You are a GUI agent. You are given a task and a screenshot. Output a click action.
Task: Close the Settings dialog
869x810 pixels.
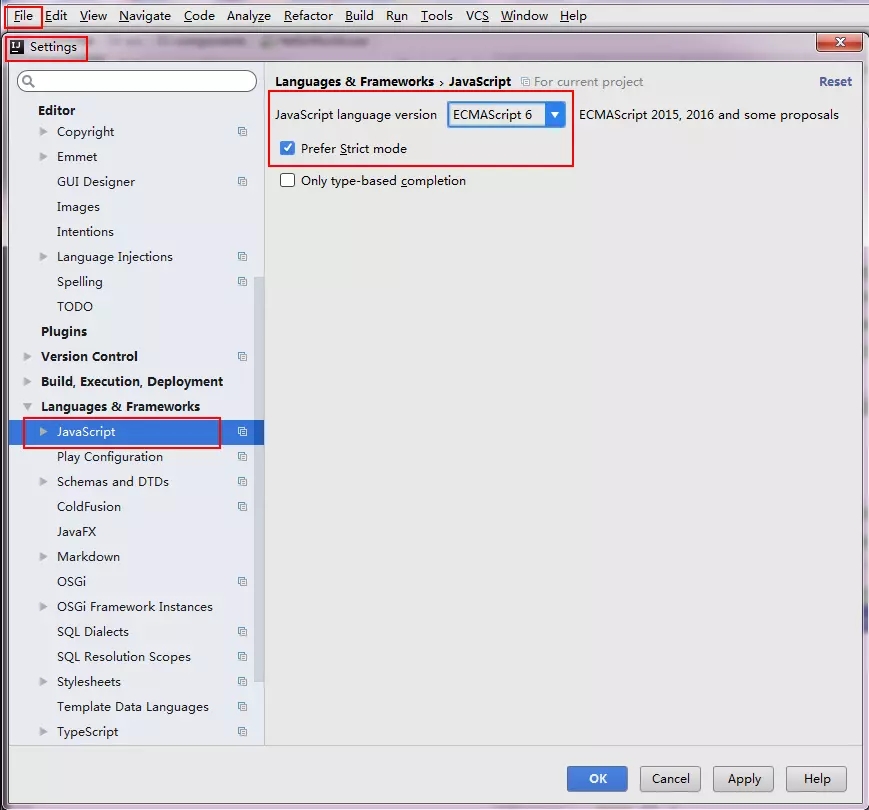pyautogui.click(x=839, y=42)
